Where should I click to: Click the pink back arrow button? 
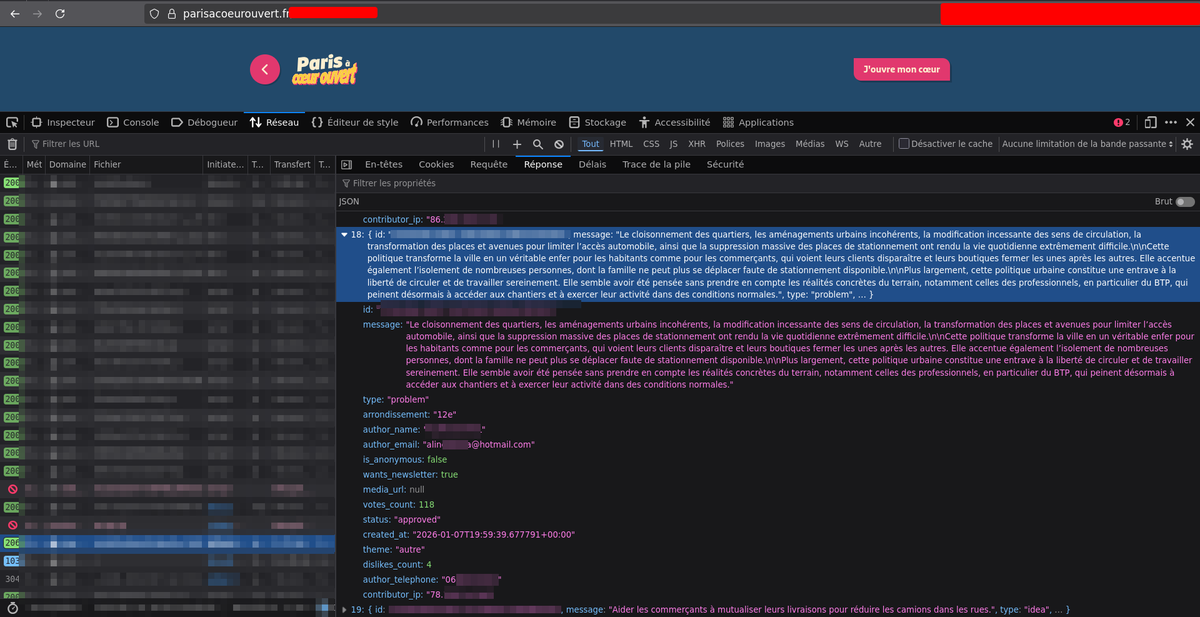point(264,69)
